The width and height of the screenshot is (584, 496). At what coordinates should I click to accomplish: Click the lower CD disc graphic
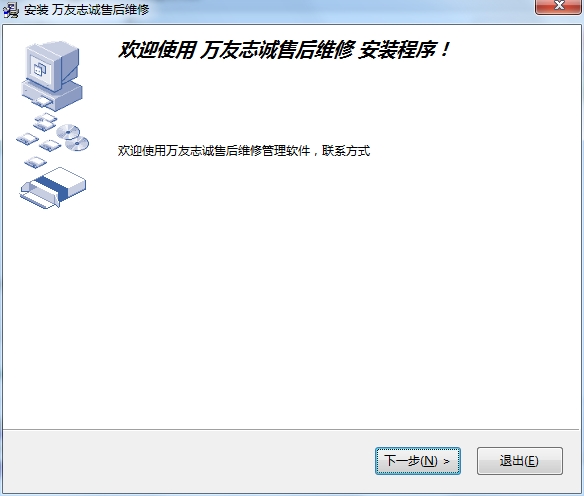77,144
